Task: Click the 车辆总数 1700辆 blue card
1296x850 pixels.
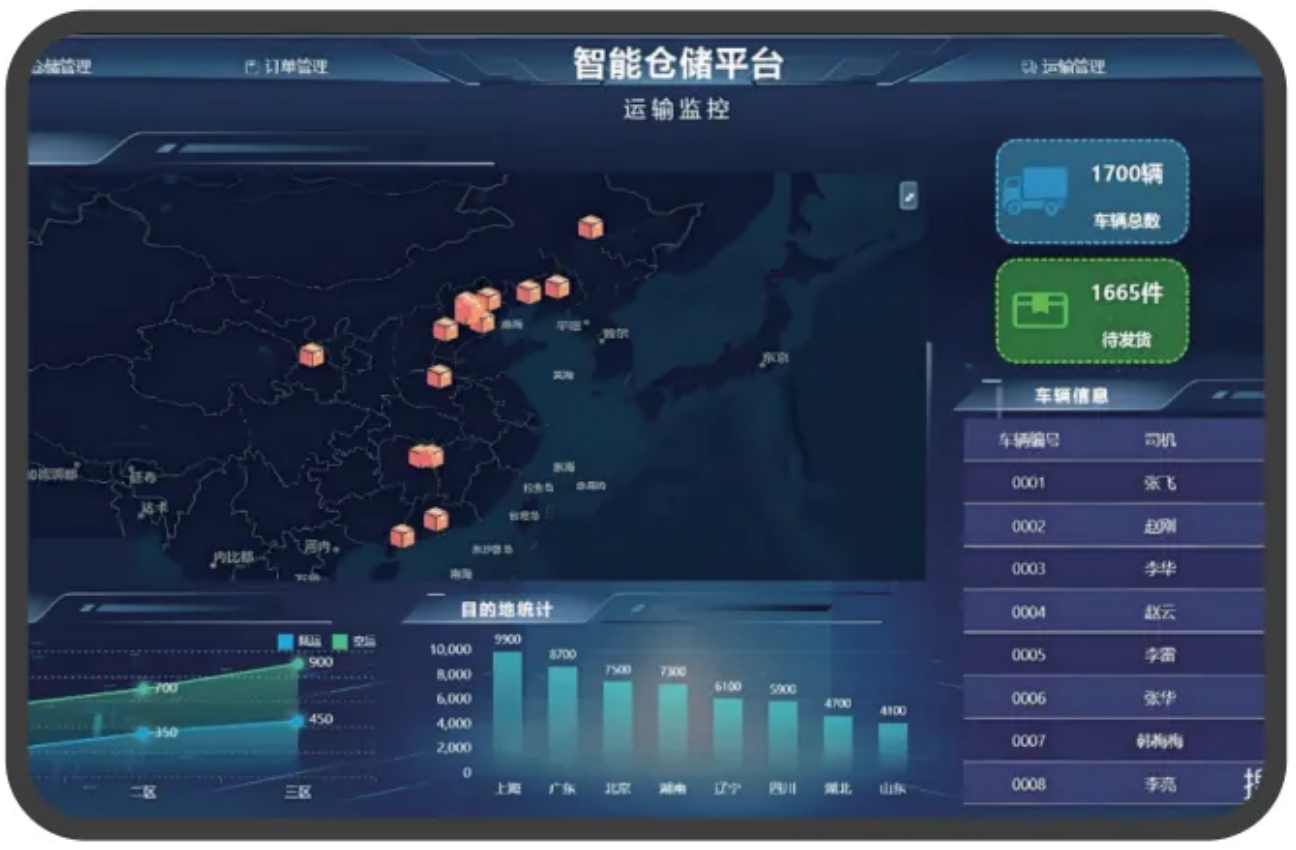Action: (1092, 191)
